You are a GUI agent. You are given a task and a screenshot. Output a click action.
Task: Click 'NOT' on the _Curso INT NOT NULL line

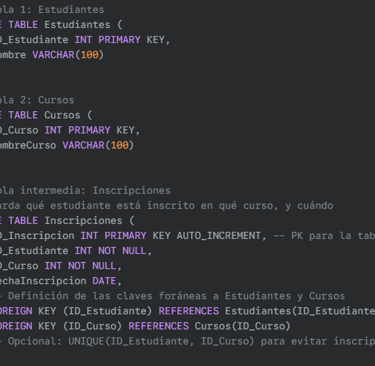(77, 266)
